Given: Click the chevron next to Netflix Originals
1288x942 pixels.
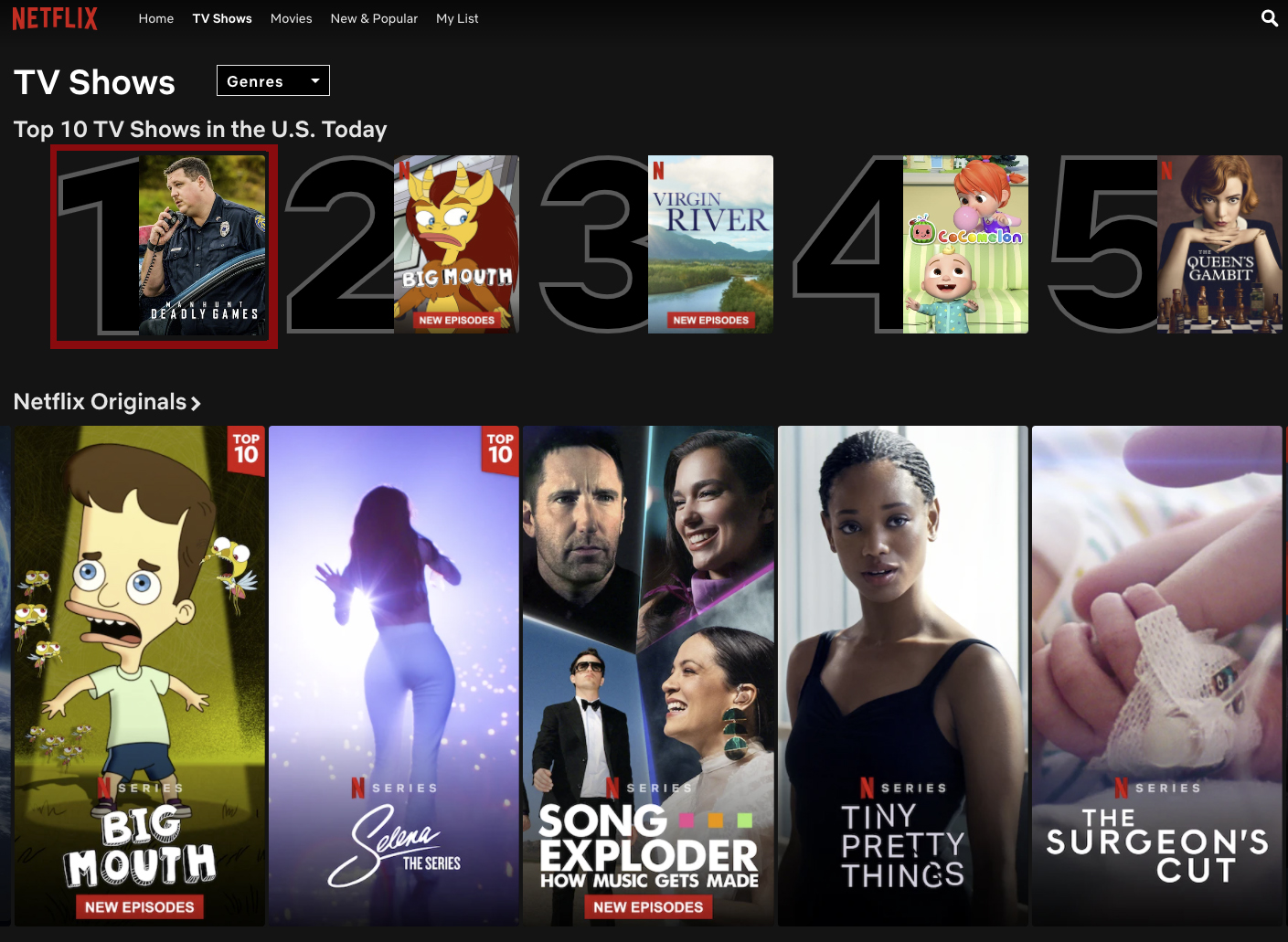Looking at the screenshot, I should [196, 403].
